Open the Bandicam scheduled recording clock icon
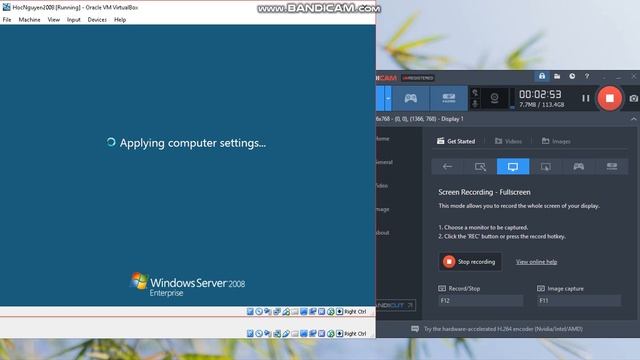 tap(572, 76)
